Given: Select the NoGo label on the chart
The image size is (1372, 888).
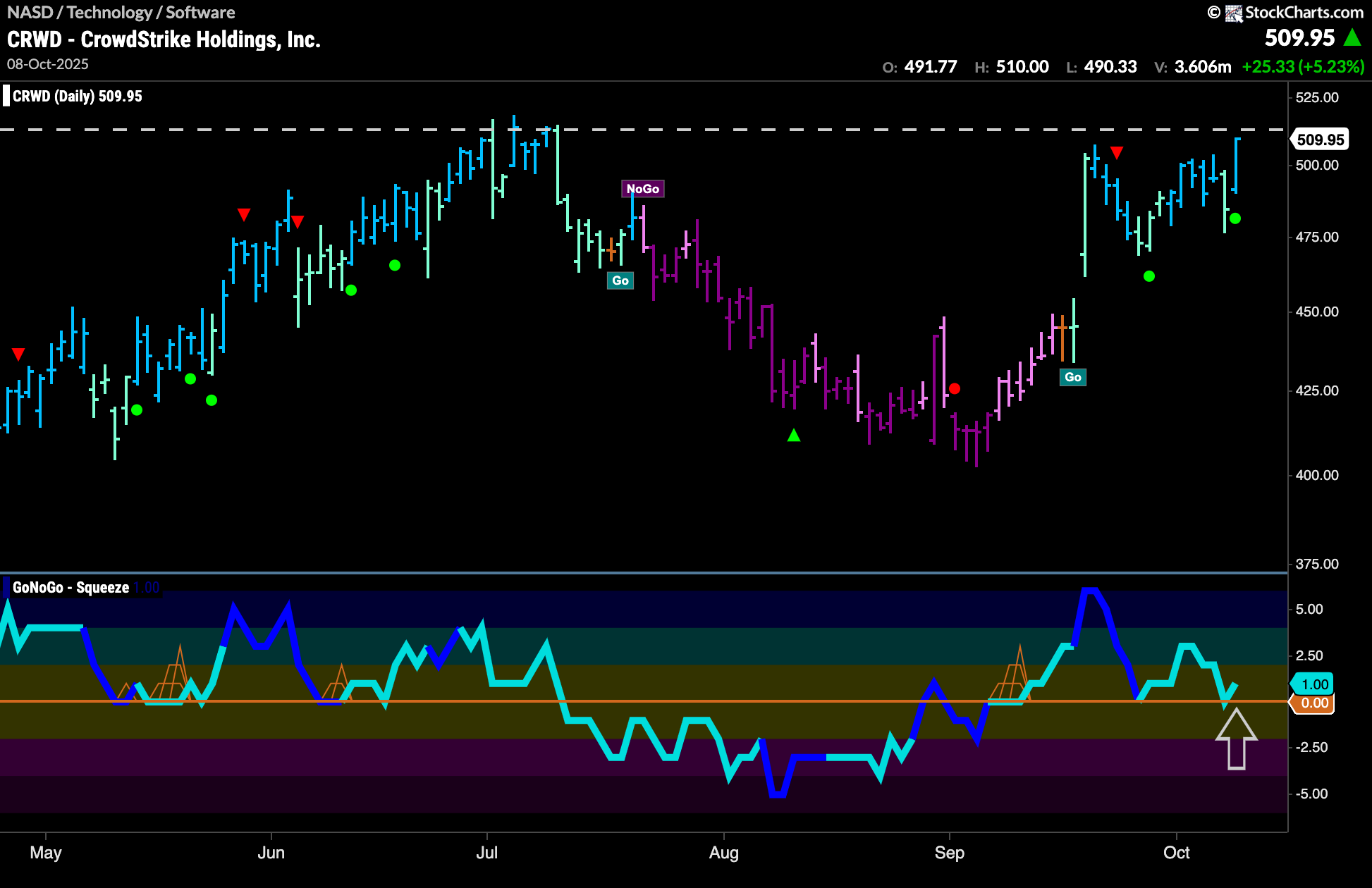Looking at the screenshot, I should pos(643,189).
